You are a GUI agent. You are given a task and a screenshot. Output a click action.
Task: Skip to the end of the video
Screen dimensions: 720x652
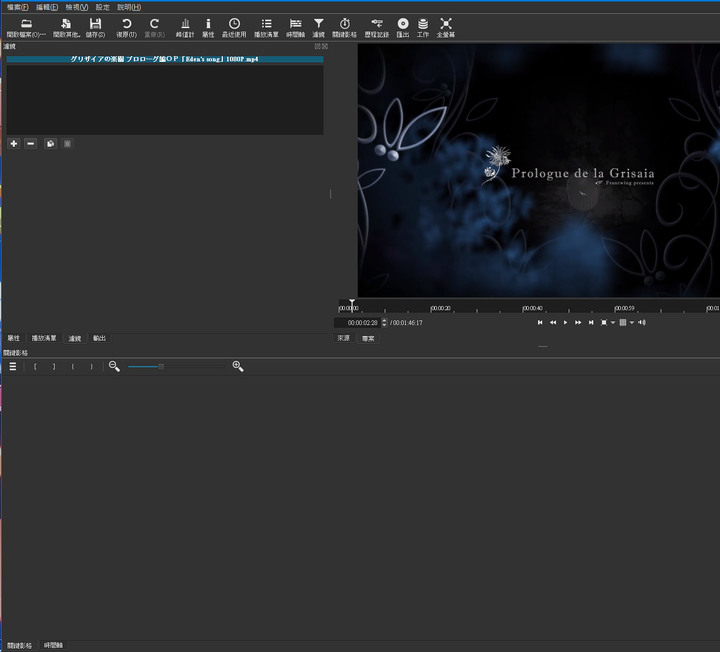click(x=591, y=323)
